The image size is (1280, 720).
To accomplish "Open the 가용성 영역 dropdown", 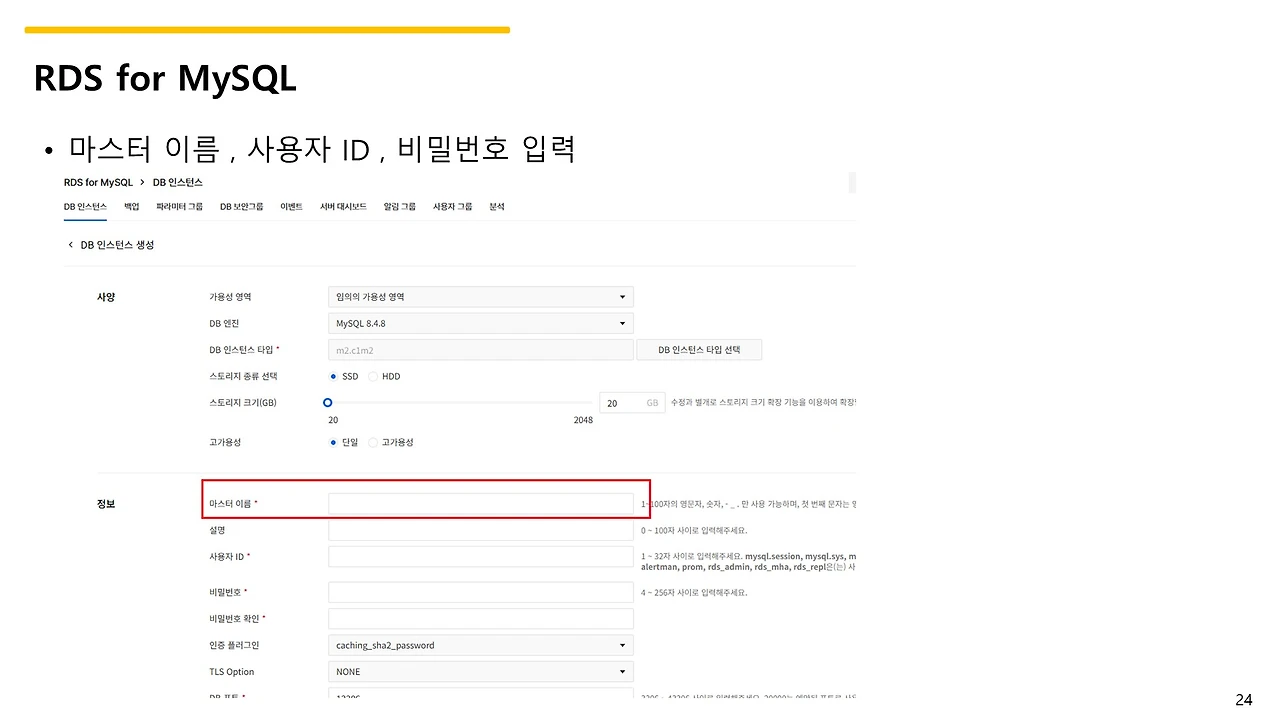I will coord(480,296).
